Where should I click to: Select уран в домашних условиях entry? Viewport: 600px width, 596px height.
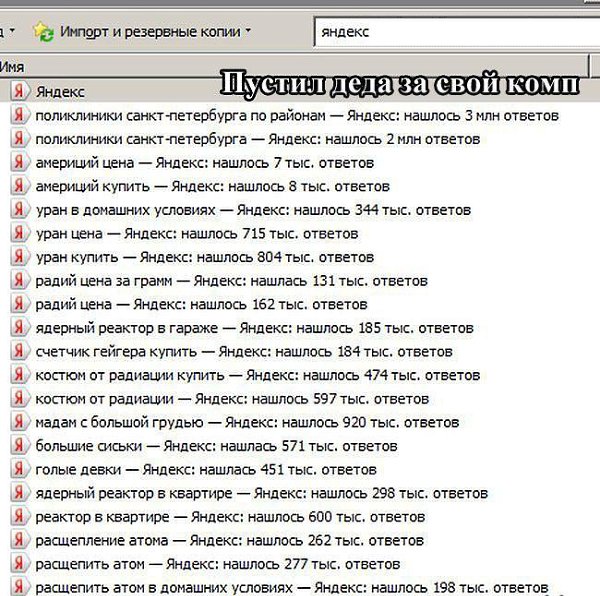[x=253, y=210]
